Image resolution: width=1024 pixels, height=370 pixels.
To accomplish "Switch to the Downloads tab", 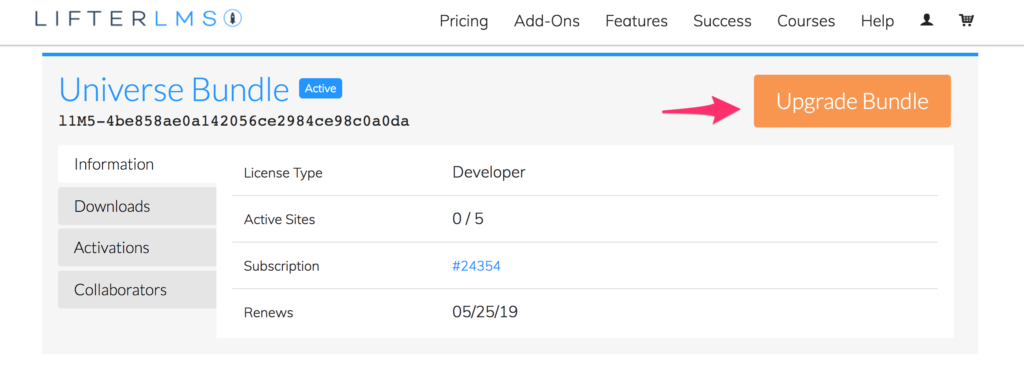I will [x=137, y=206].
